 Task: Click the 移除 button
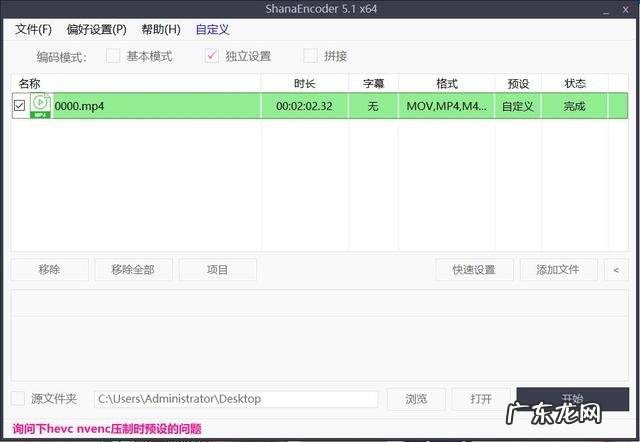click(49, 270)
